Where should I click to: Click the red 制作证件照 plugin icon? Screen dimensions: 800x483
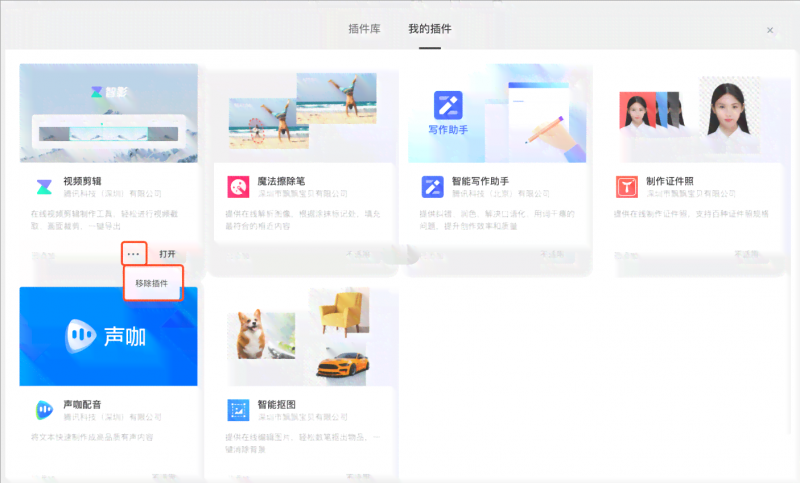(626, 186)
